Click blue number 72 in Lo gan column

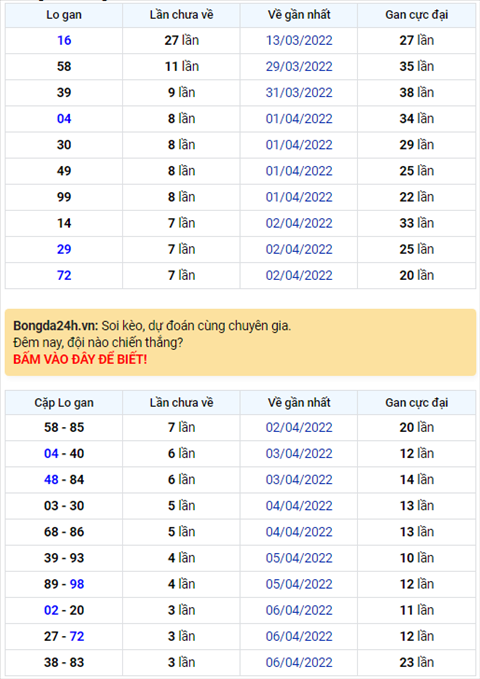tap(64, 275)
